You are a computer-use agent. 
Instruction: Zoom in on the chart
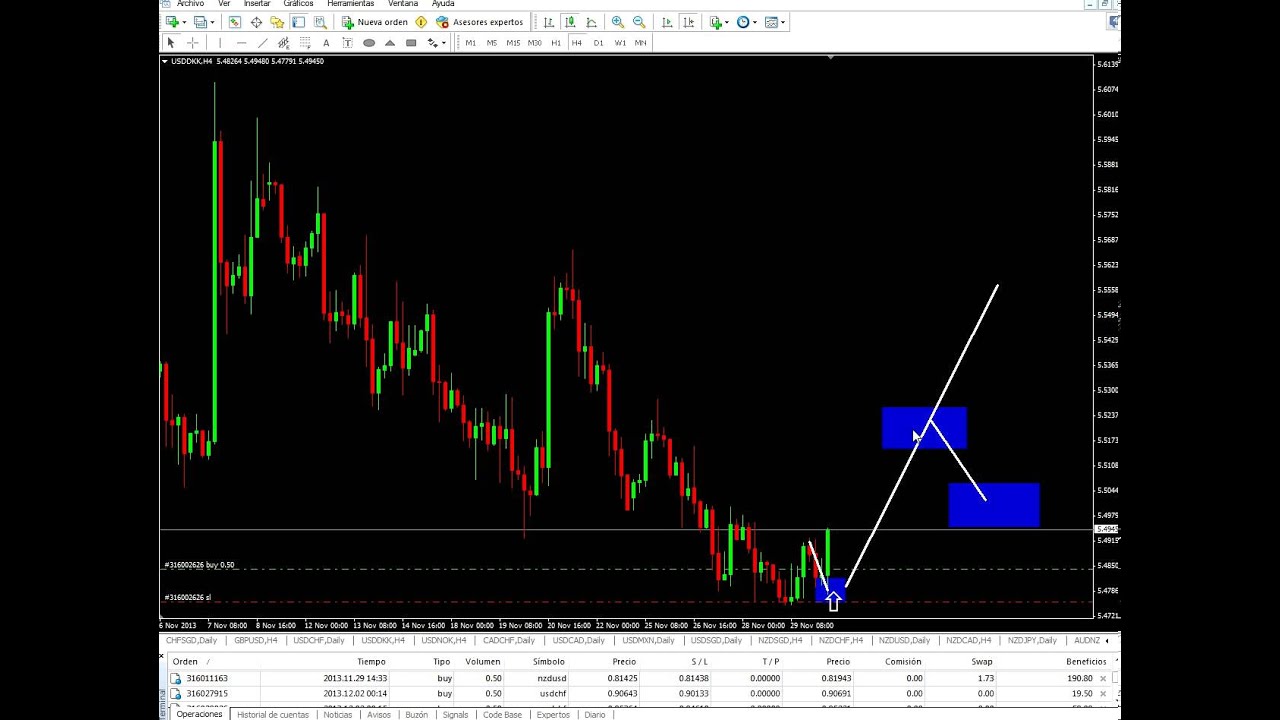pyautogui.click(x=617, y=22)
